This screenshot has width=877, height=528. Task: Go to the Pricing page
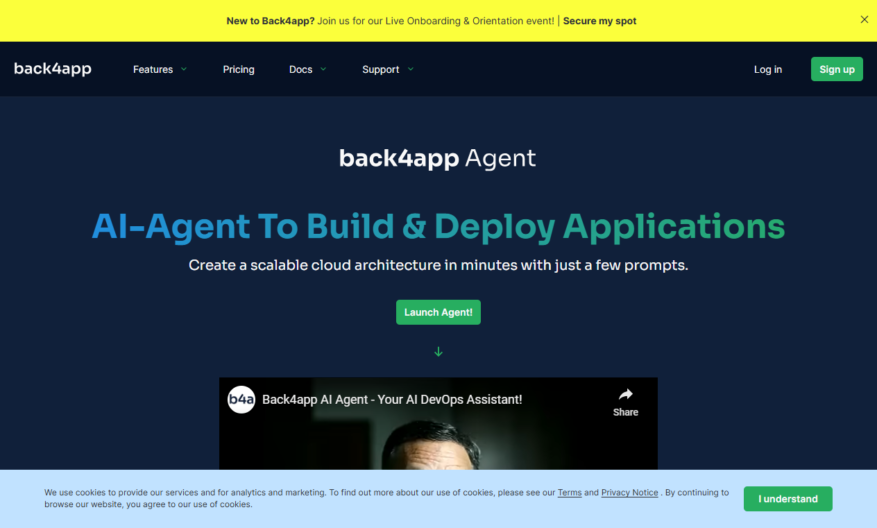tap(238, 69)
